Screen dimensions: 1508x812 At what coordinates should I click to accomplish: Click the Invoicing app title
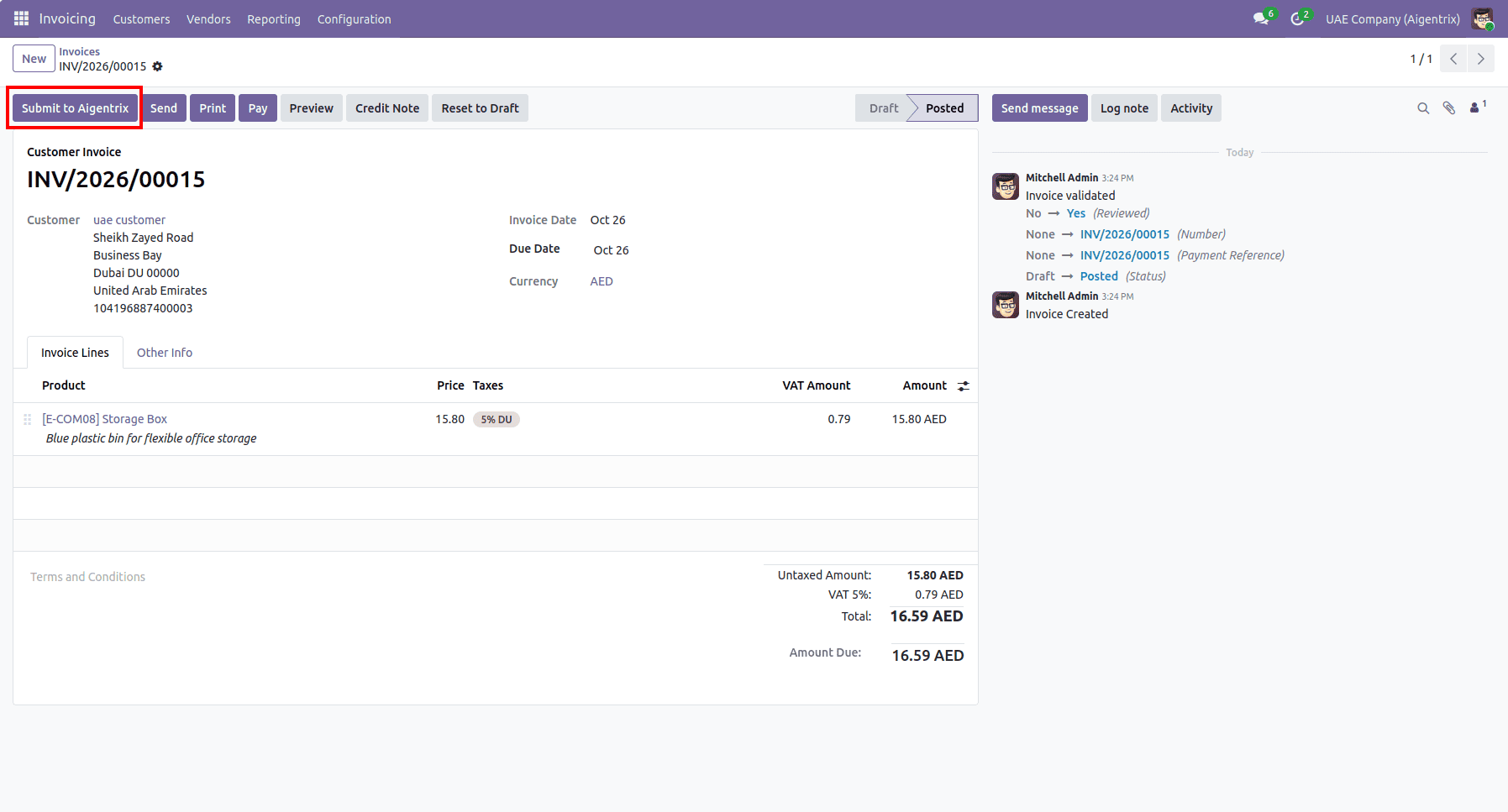(67, 18)
